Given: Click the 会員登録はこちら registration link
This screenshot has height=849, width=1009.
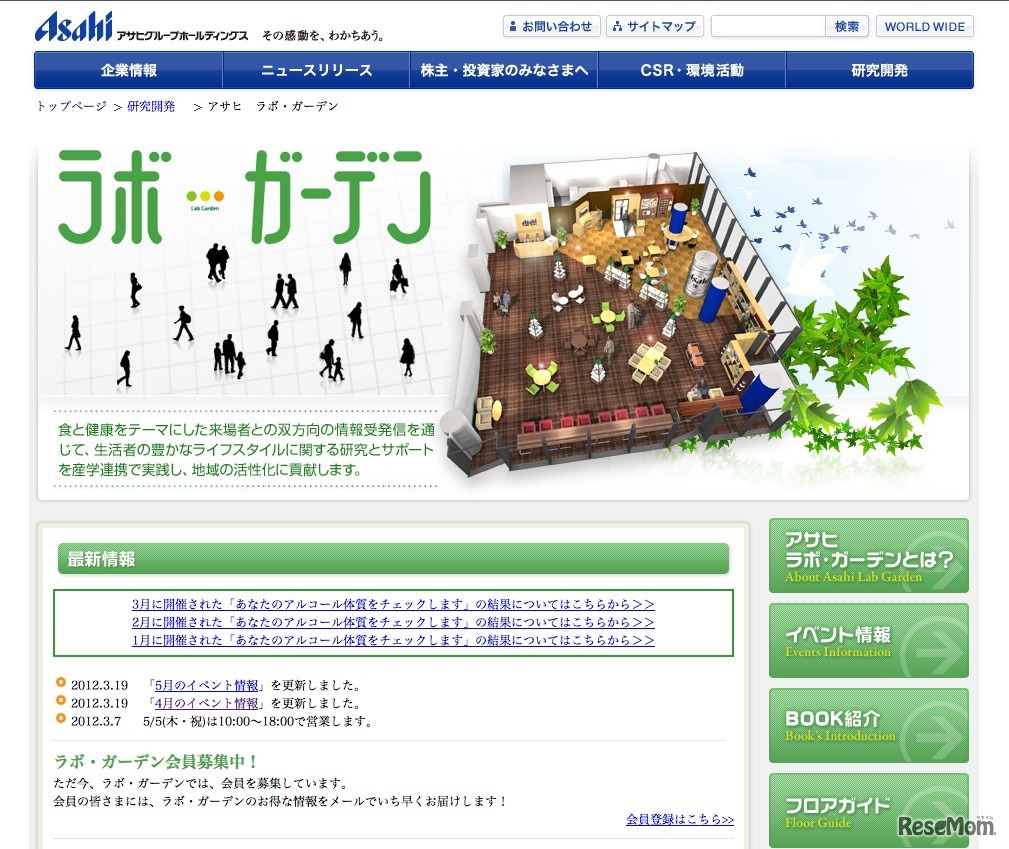Looking at the screenshot, I should [x=680, y=819].
